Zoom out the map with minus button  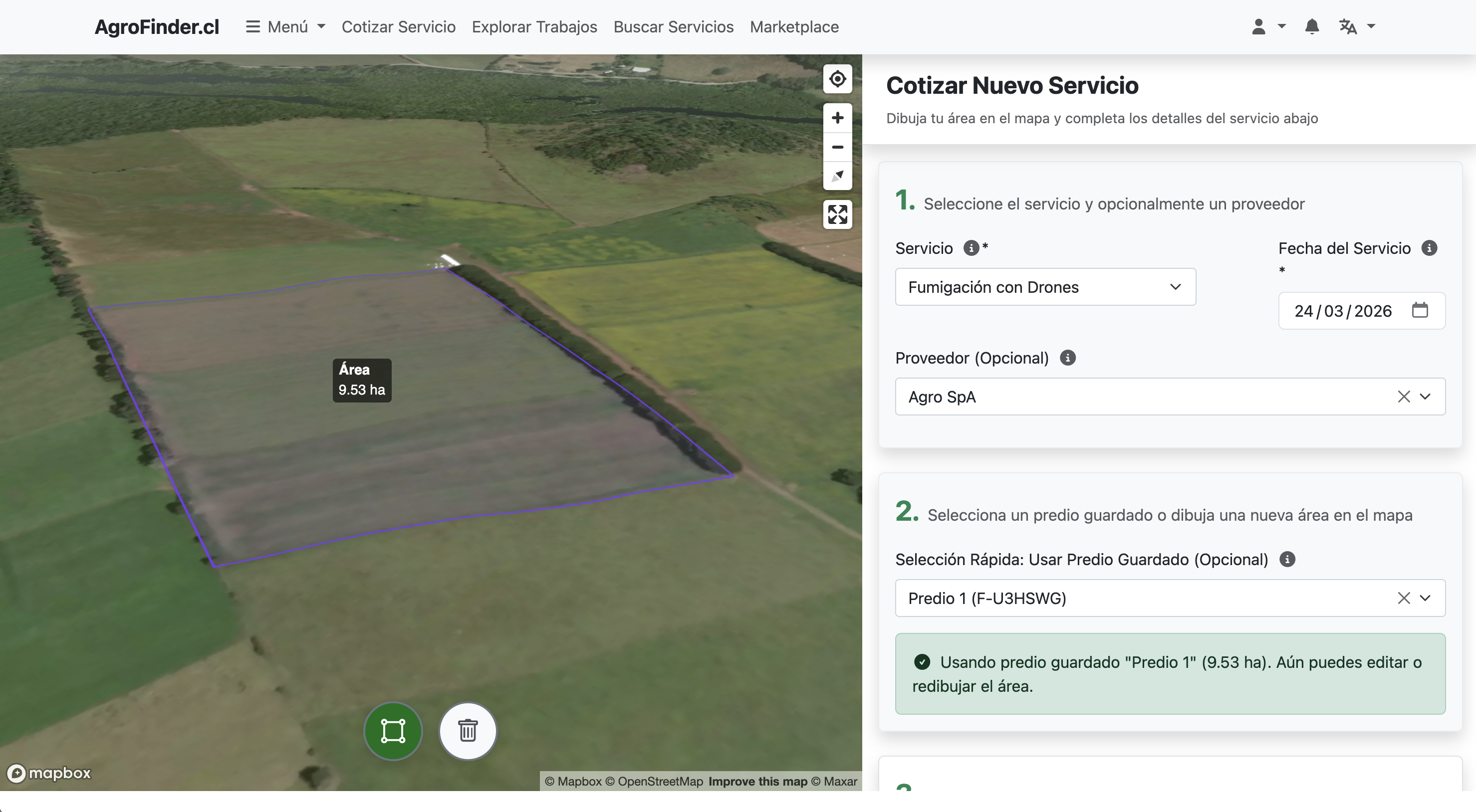tap(837, 147)
